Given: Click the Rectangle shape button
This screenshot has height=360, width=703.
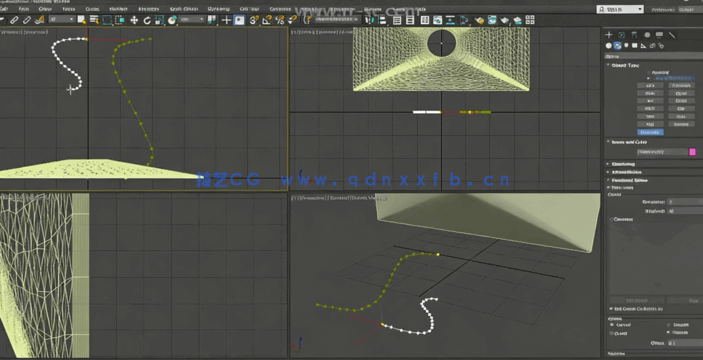Looking at the screenshot, I should click(681, 85).
